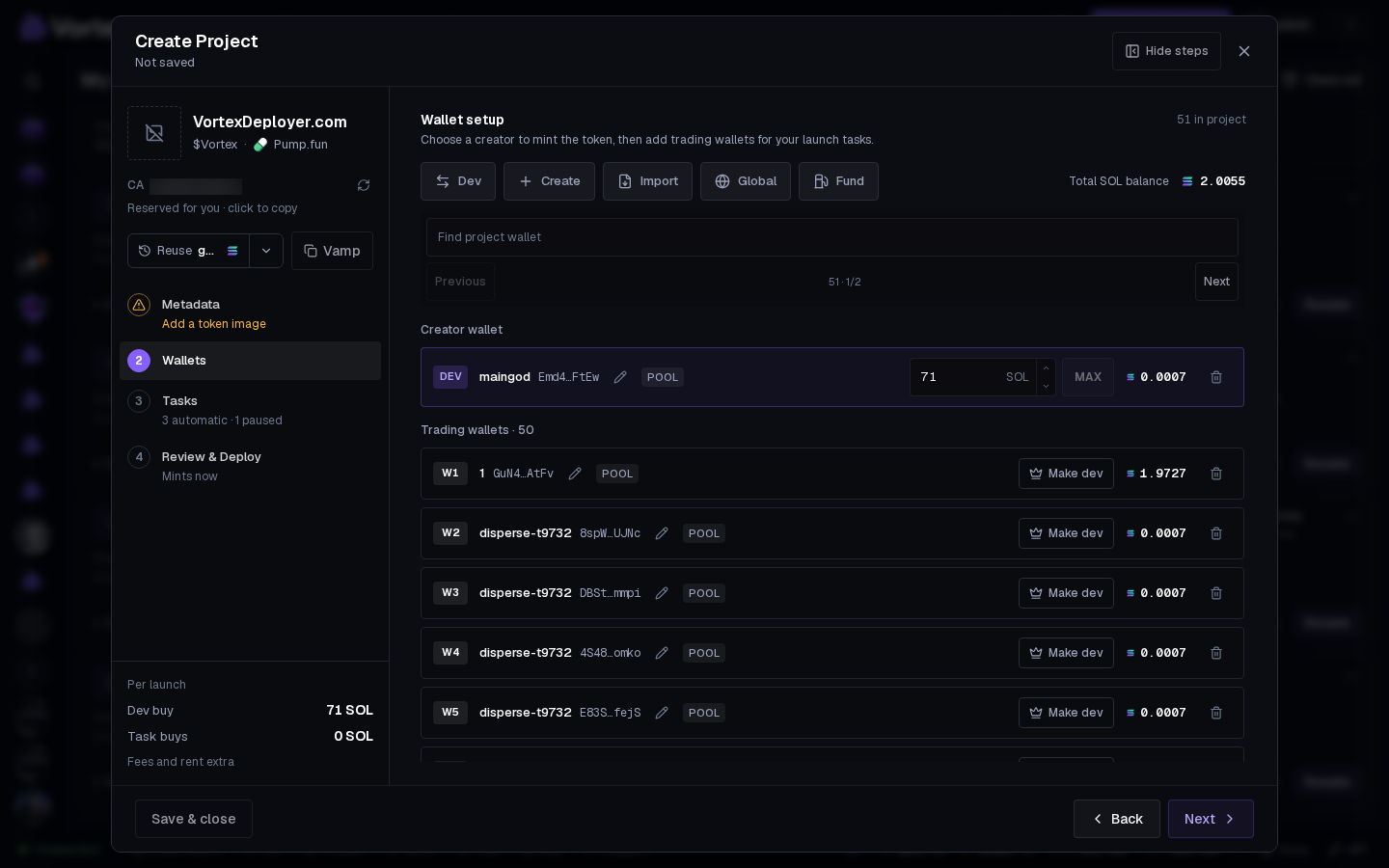Delete the maingod creator wallet

[1216, 377]
